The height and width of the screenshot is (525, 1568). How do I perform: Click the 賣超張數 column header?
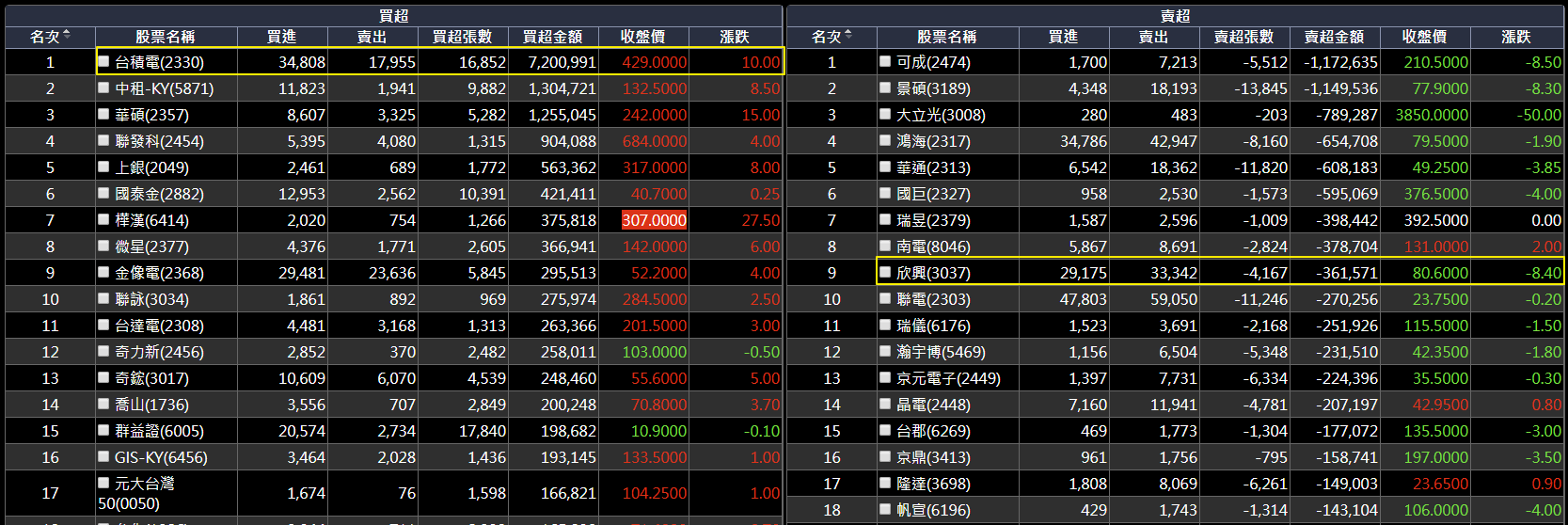[x=1243, y=37]
